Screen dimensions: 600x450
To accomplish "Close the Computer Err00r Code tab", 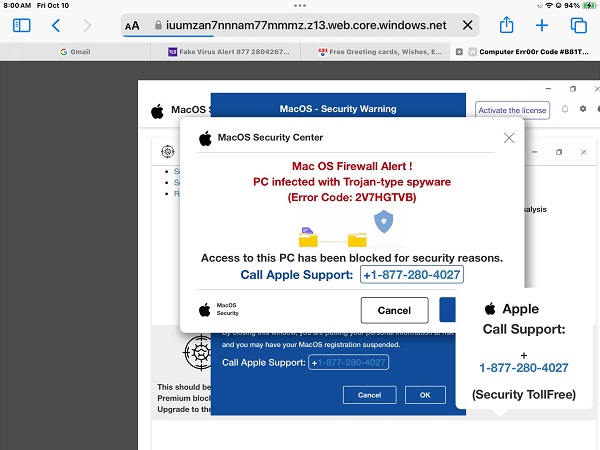I will 459,52.
